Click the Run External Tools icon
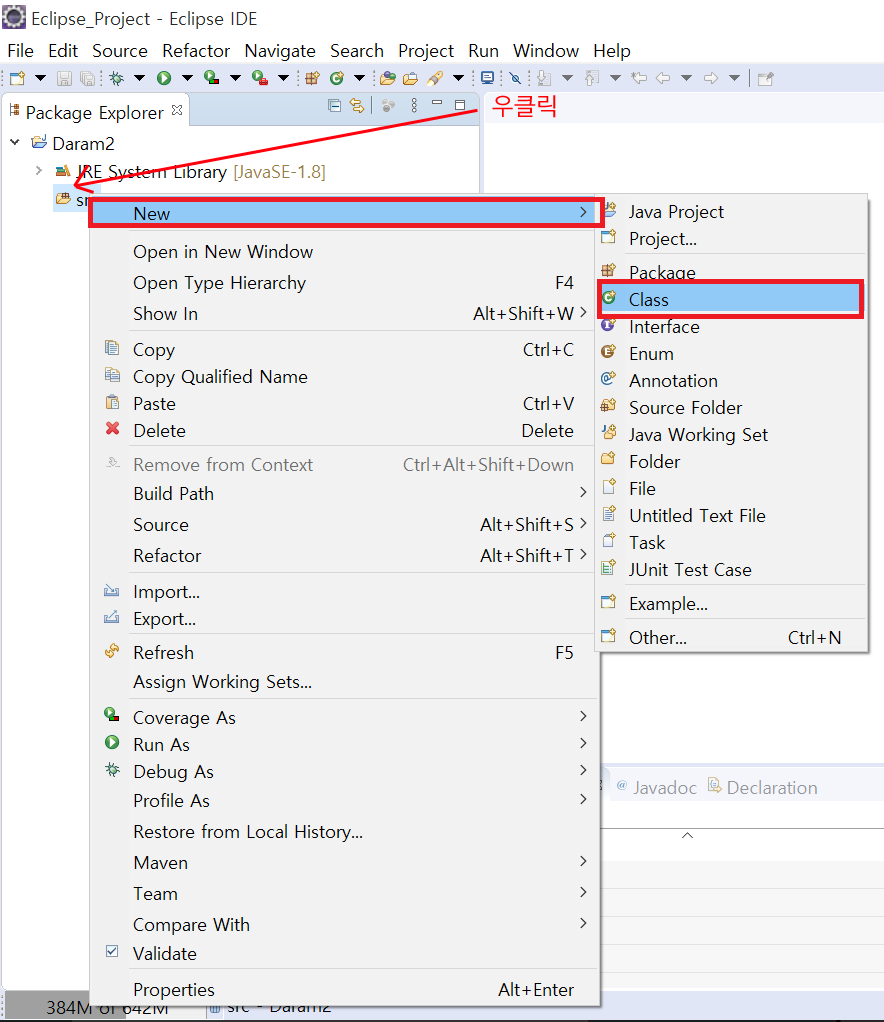Viewport: 884px width, 1022px height. pyautogui.click(x=259, y=78)
